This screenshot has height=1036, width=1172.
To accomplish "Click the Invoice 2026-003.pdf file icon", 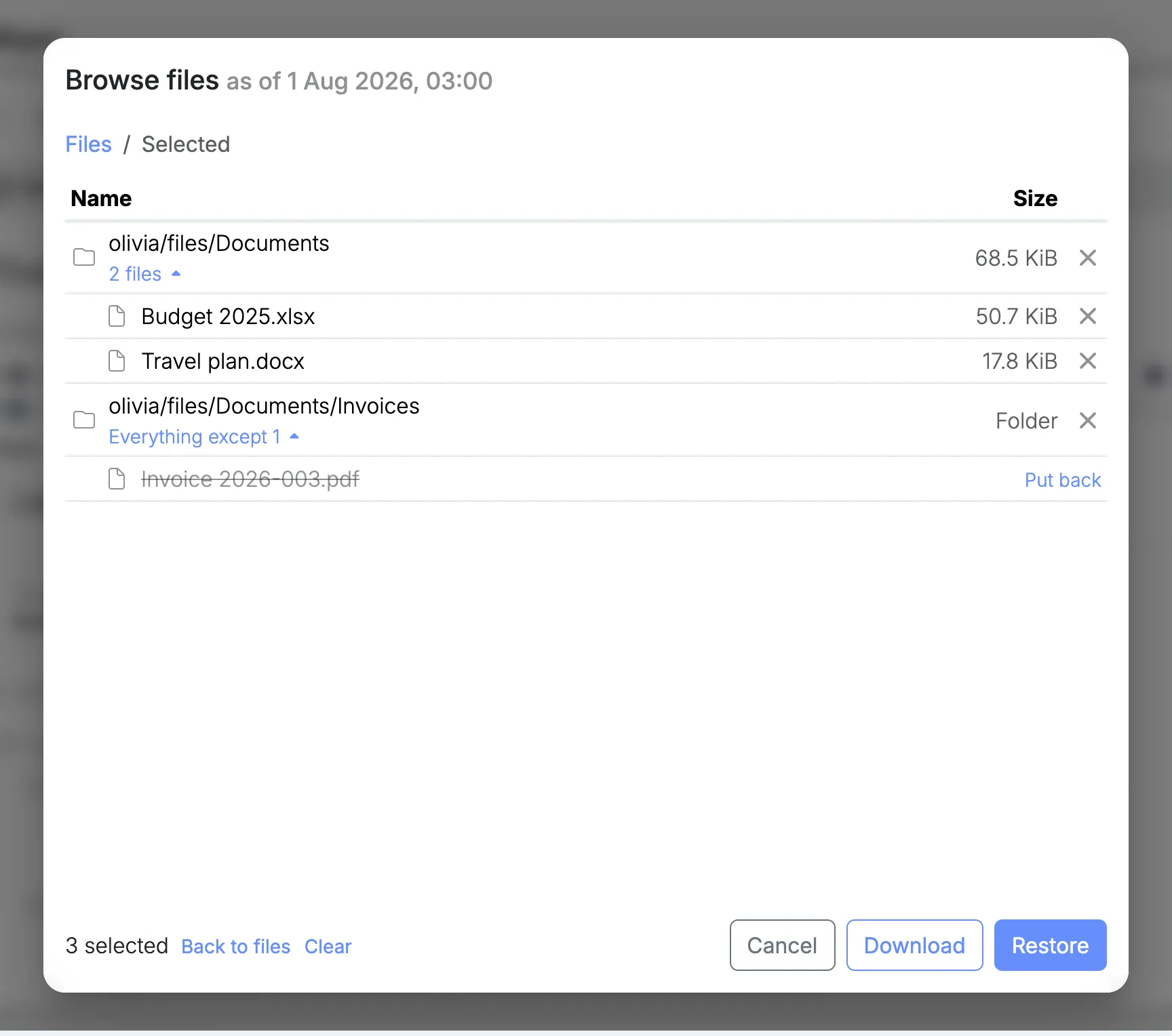I will [x=117, y=479].
